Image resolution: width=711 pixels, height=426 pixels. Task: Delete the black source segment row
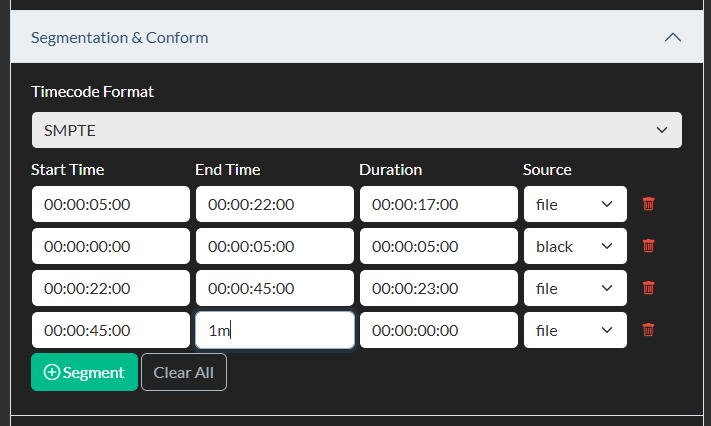648,246
